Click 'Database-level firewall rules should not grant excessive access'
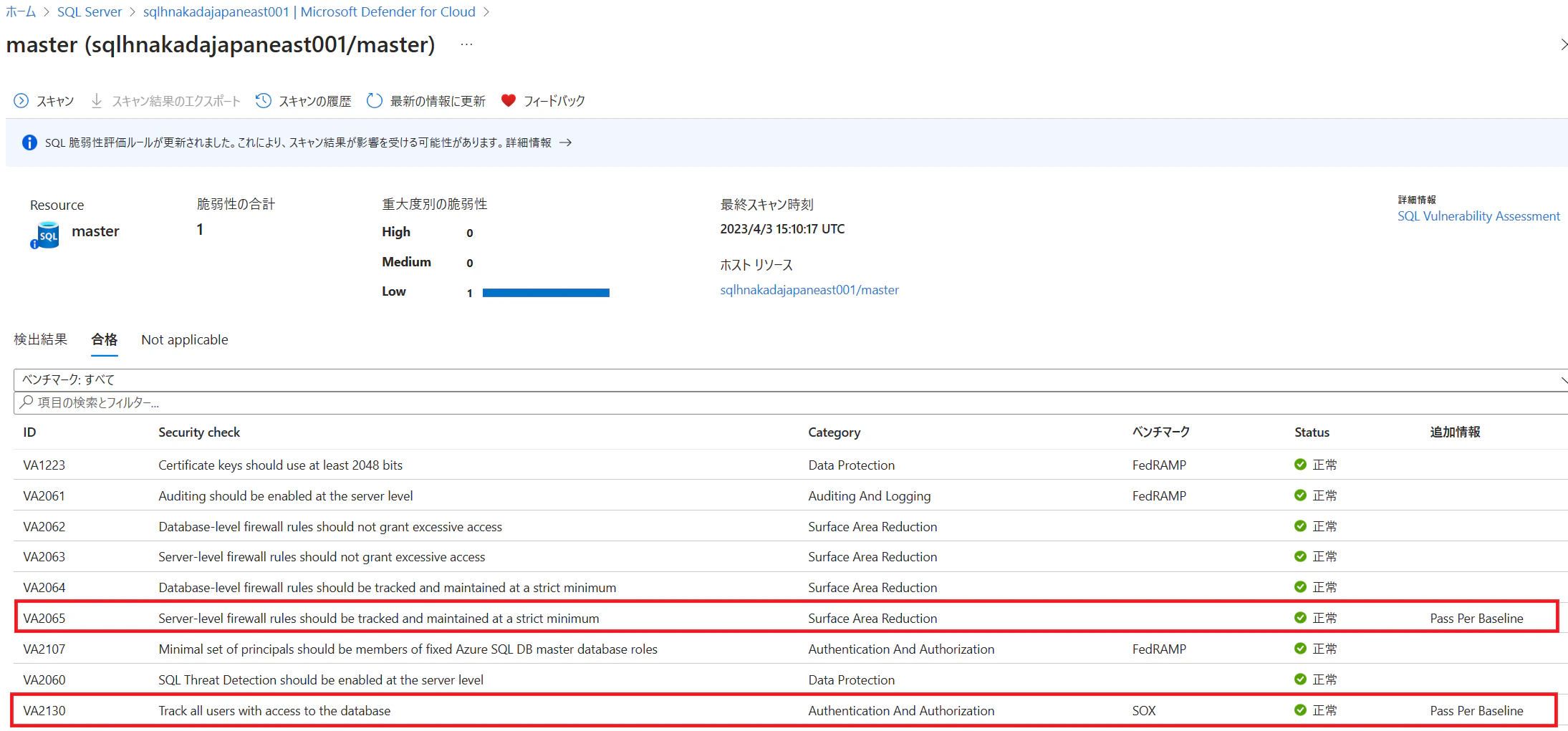Viewport: 1568px width, 731px height. [x=330, y=527]
